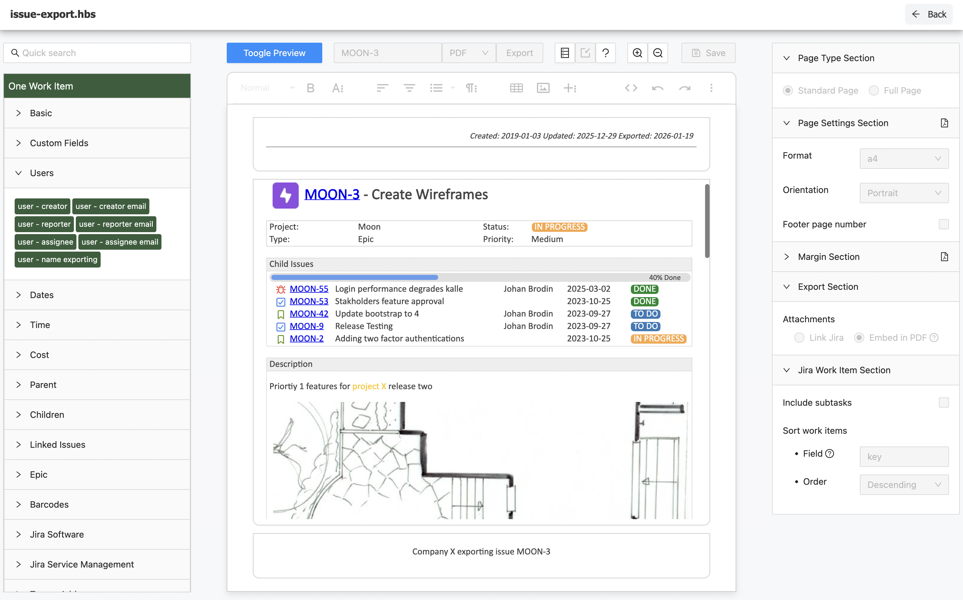Collapse the Jira Work Item Section
This screenshot has width=963, height=600.
click(x=865, y=370)
